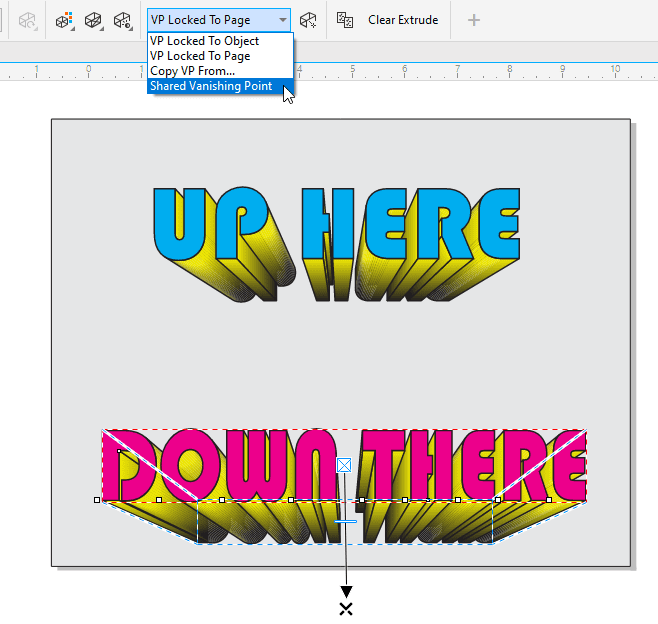
Task: Collapse the VP Locked To Page dropdown
Action: [283, 20]
